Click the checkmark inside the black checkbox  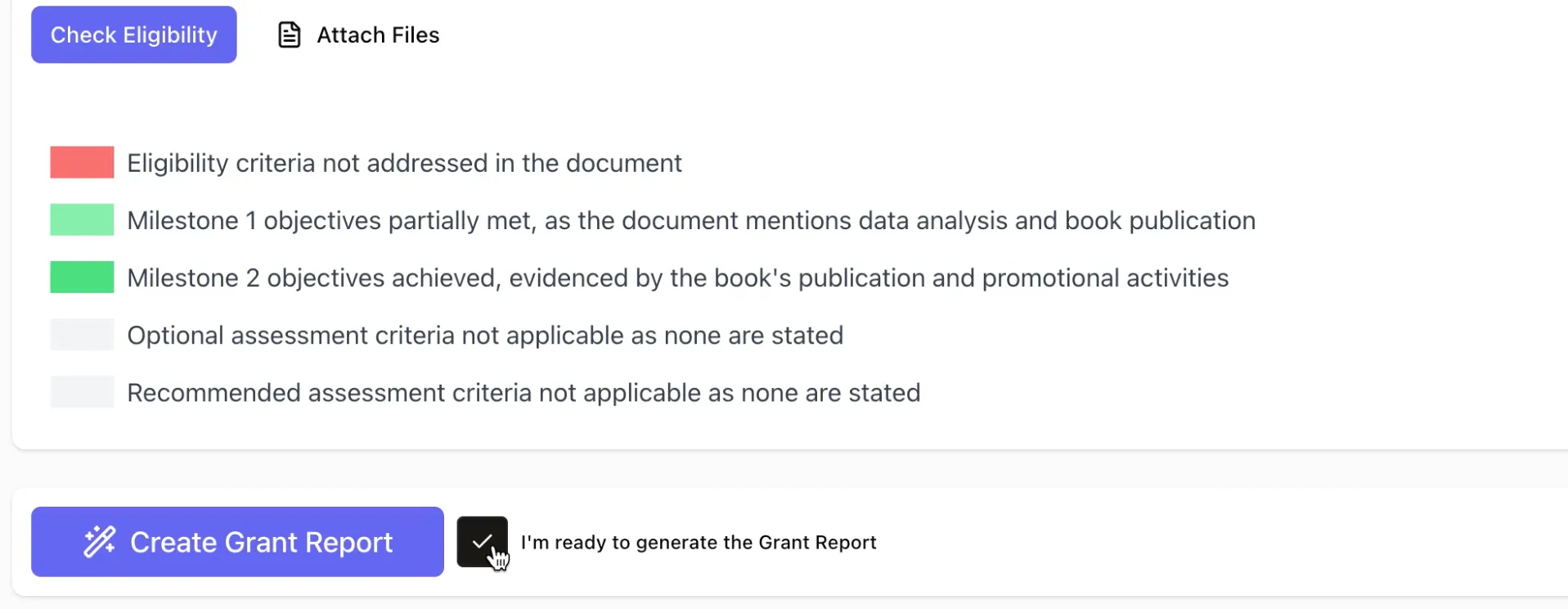(483, 541)
